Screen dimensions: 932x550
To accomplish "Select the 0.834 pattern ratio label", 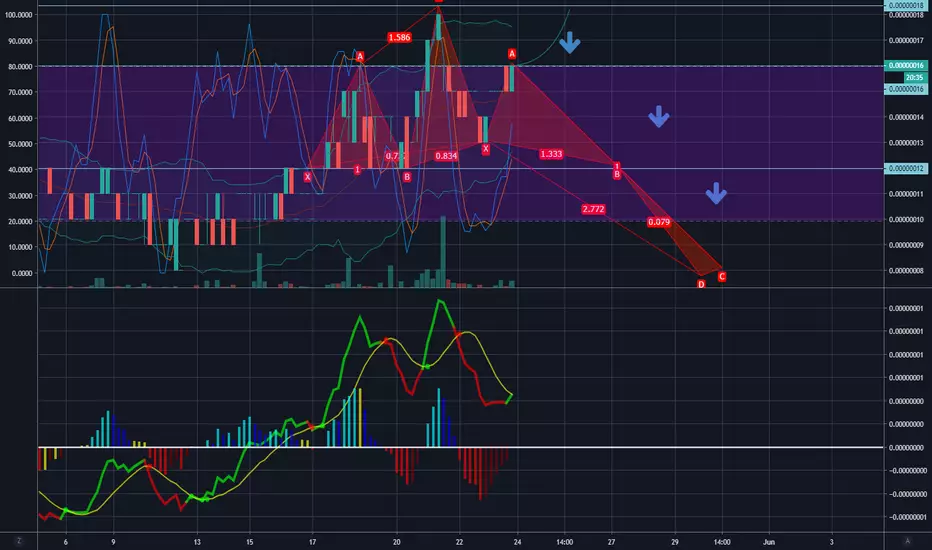I will point(446,156).
